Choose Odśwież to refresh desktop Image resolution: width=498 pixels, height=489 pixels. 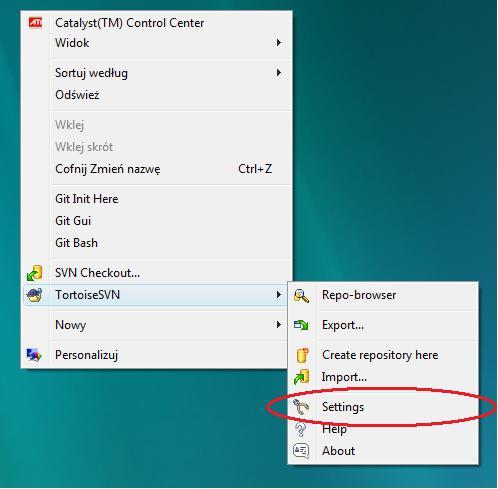point(77,95)
